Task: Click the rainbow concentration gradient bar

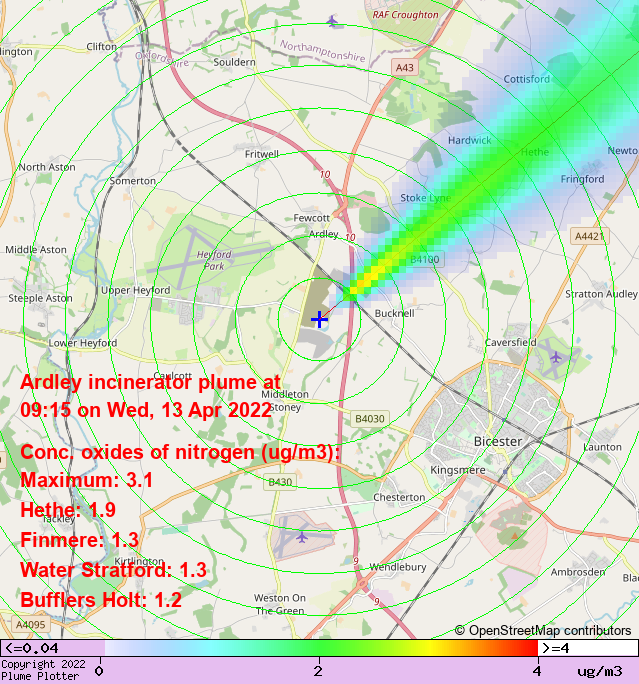Action: point(321,648)
